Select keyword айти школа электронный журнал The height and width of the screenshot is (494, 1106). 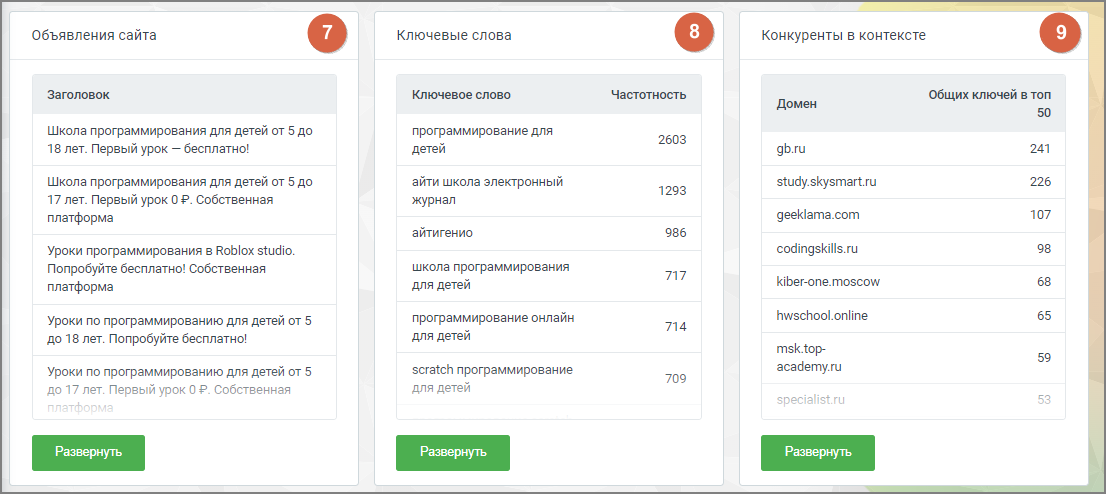click(487, 191)
